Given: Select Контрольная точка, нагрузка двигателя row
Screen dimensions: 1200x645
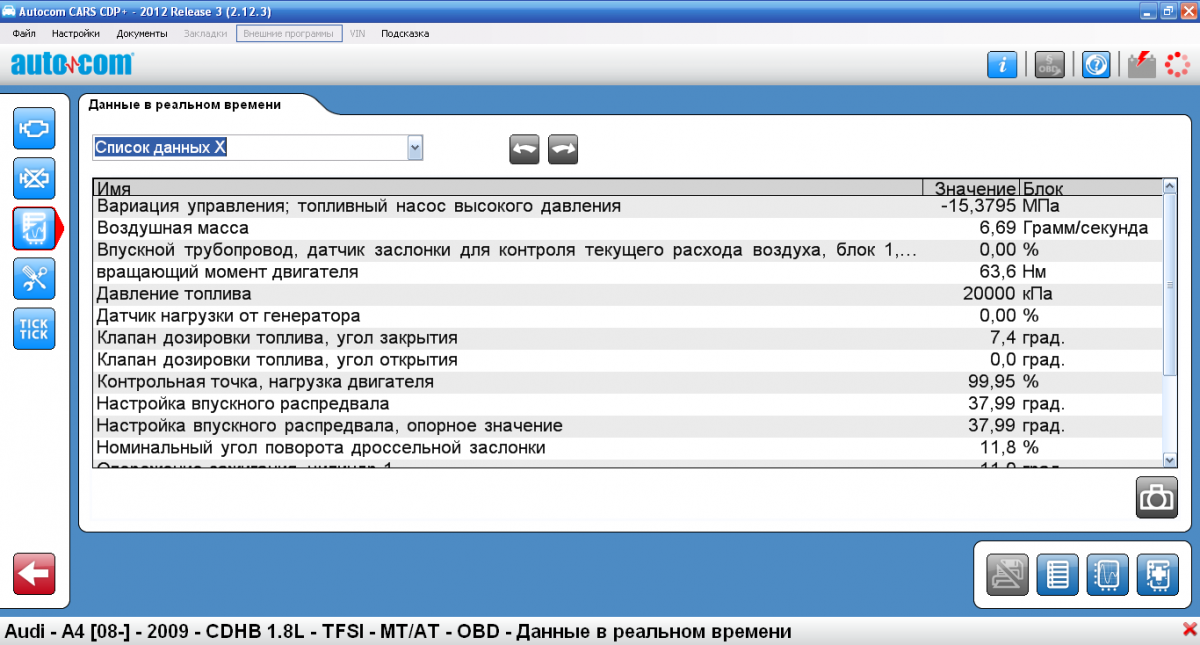Looking at the screenshot, I should tap(628, 382).
